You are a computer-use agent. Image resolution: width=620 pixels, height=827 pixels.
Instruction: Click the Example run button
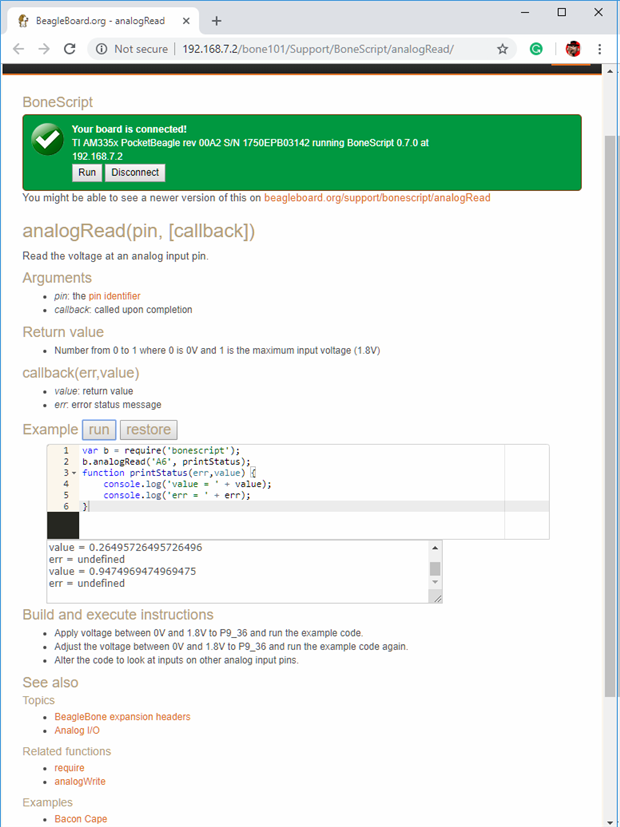(x=99, y=430)
